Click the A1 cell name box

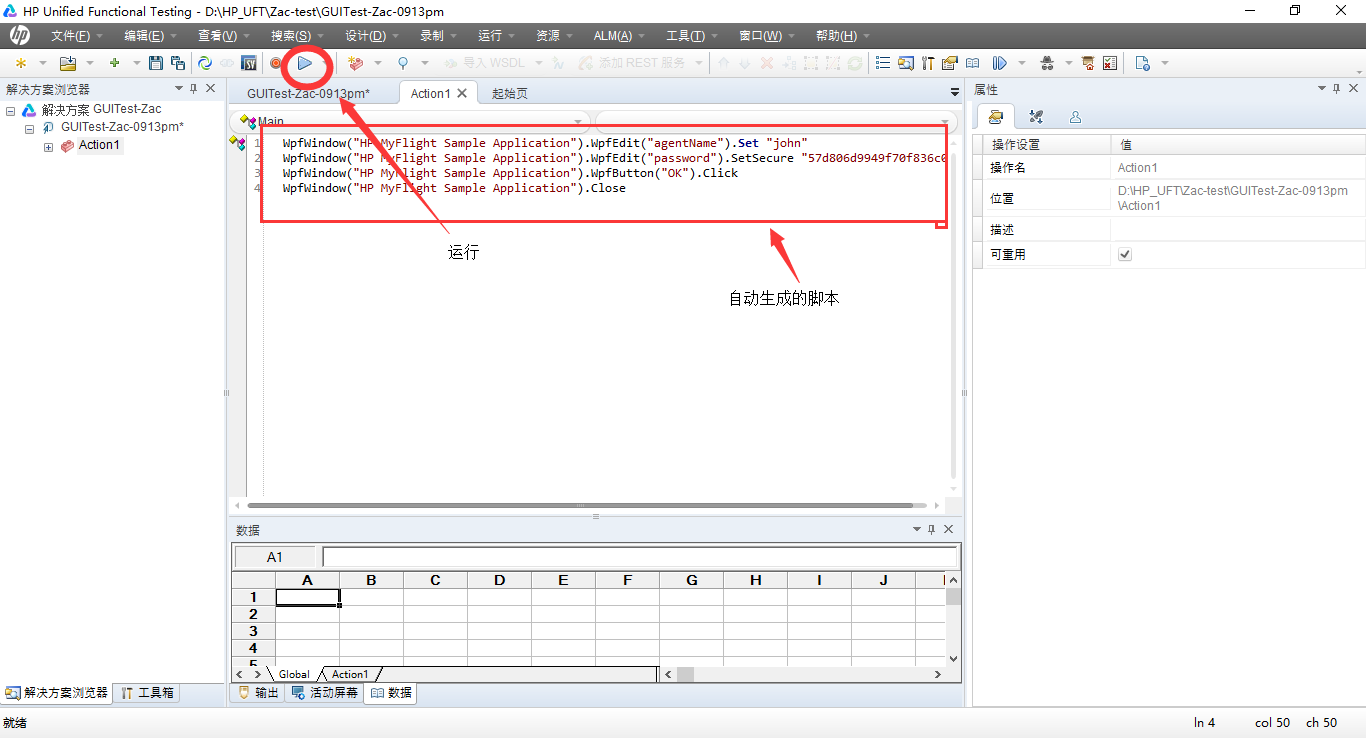275,557
